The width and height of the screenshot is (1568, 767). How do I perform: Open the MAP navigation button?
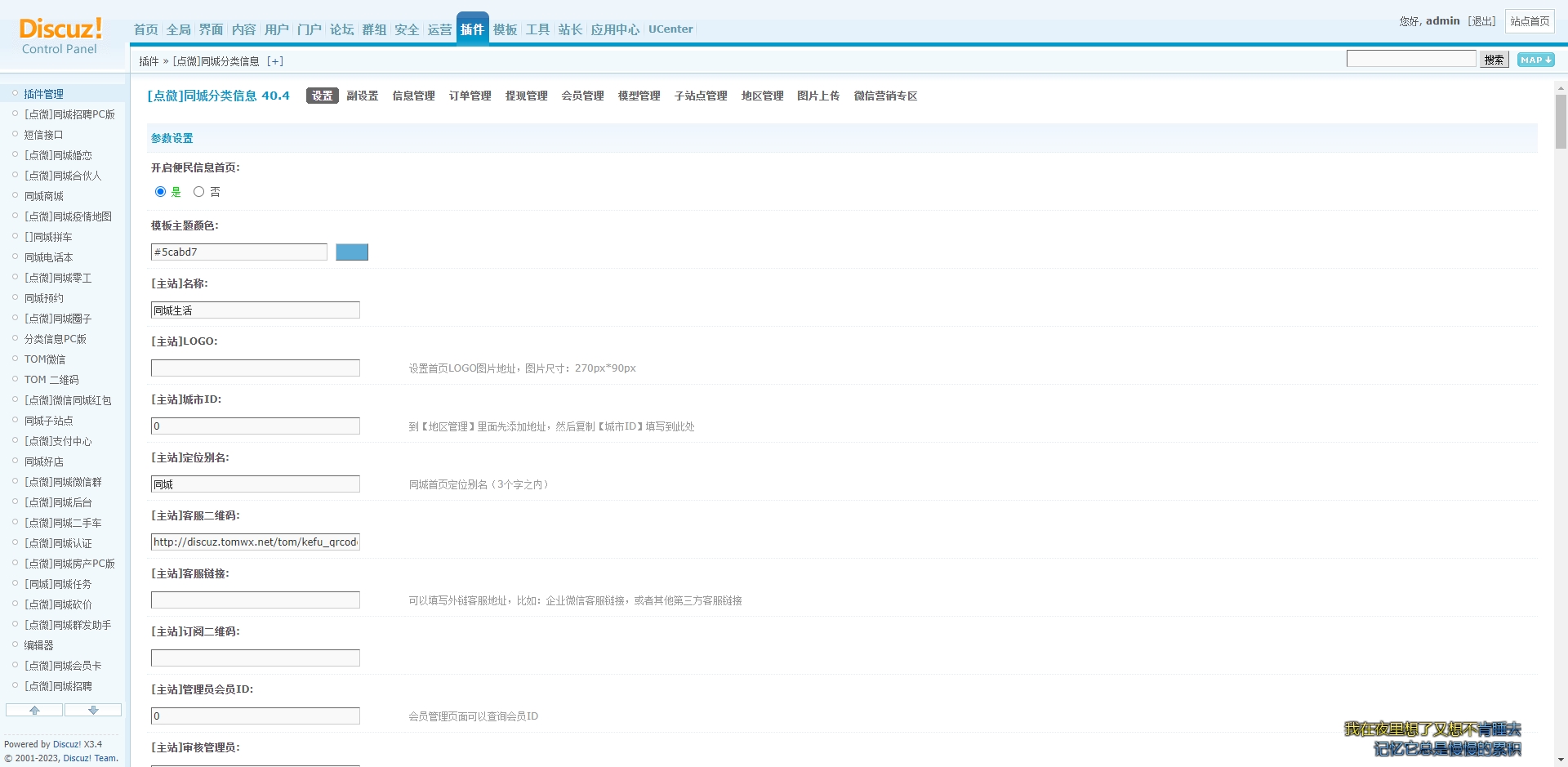1535,60
